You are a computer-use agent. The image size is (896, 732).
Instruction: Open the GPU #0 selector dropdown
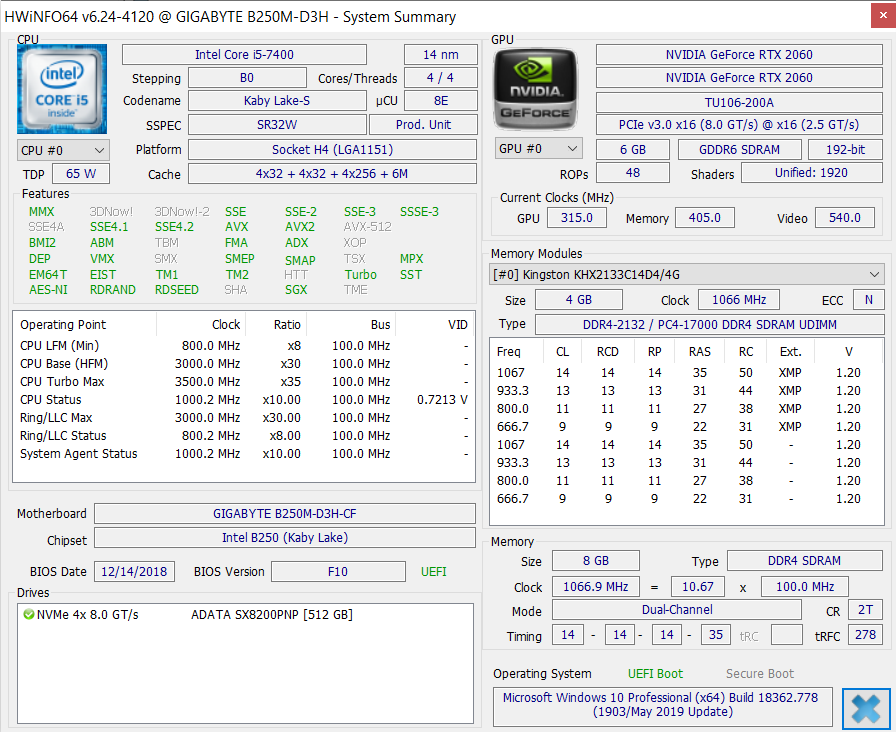(x=538, y=149)
